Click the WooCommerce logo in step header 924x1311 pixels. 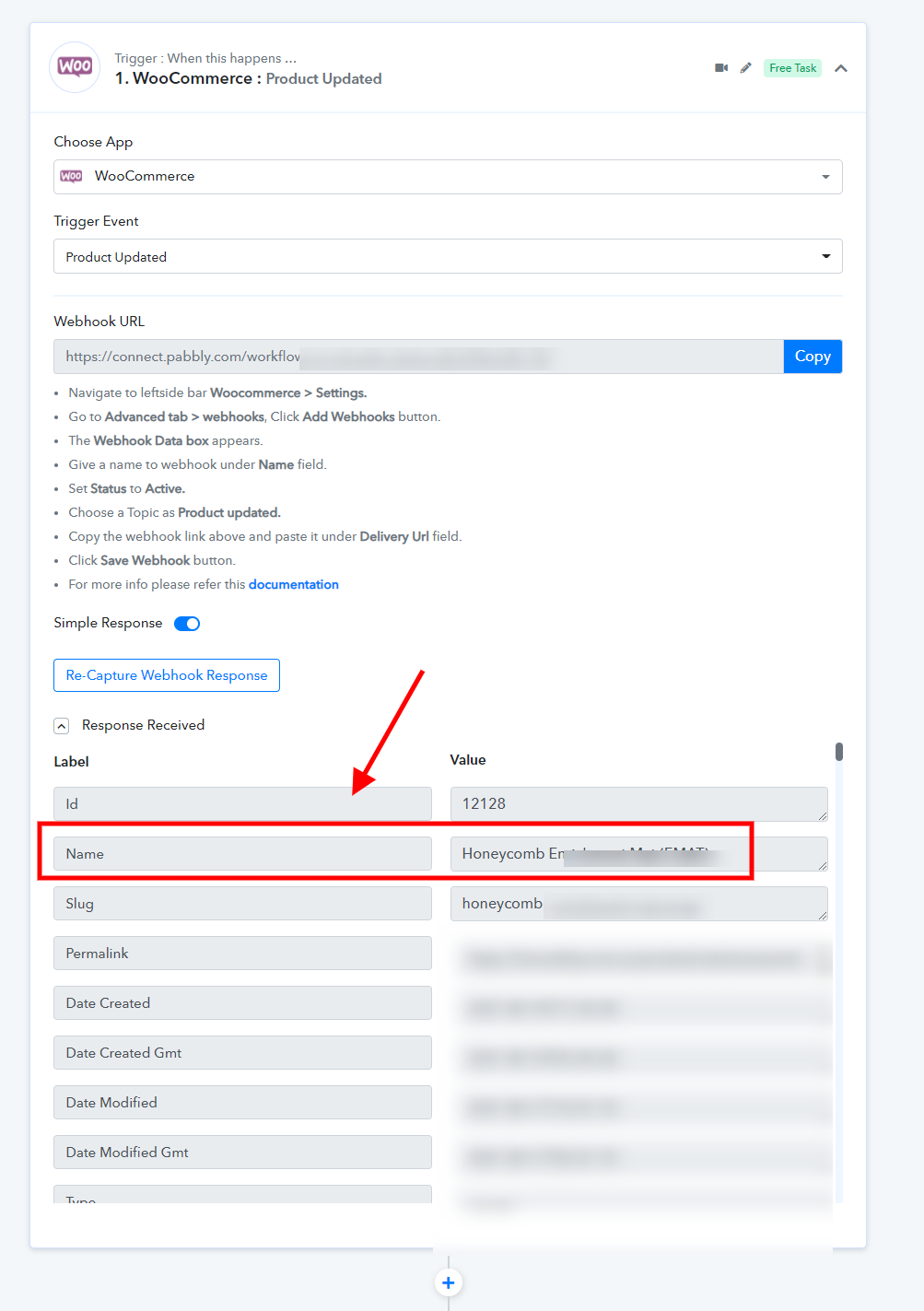[75, 66]
